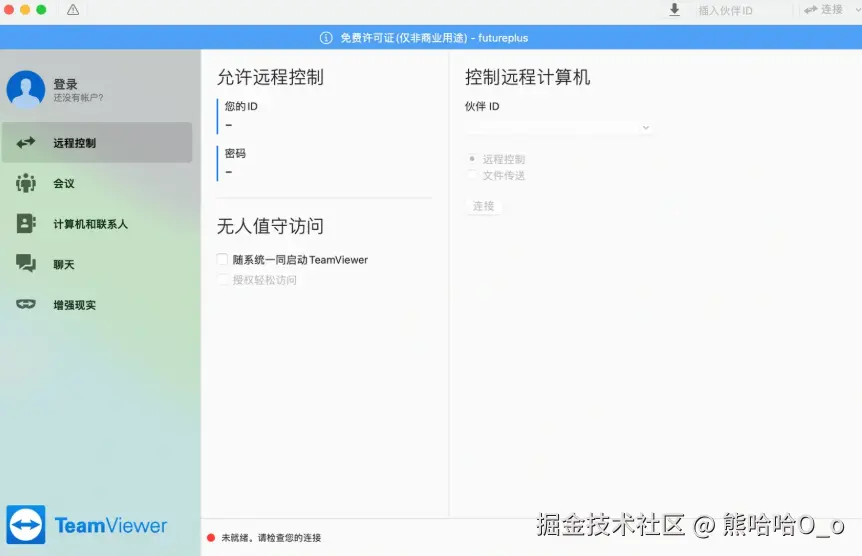Click the connect arrows icon in title bar
The image size is (862, 556).
pos(810,10)
